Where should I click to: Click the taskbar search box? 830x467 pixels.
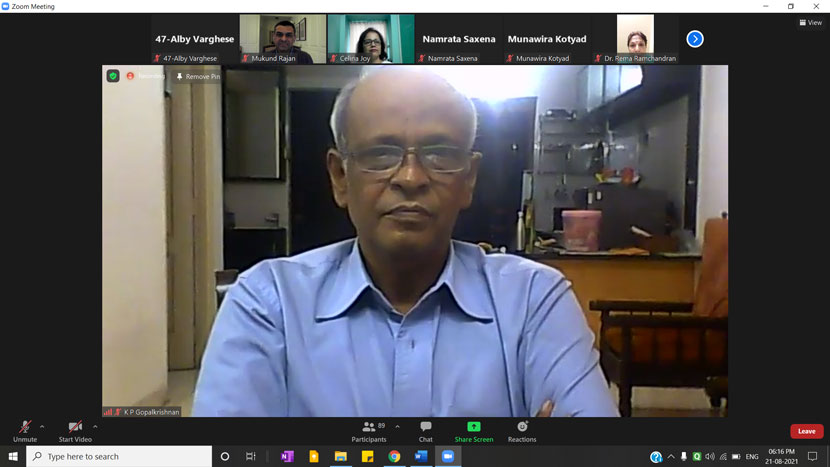click(x=119, y=456)
